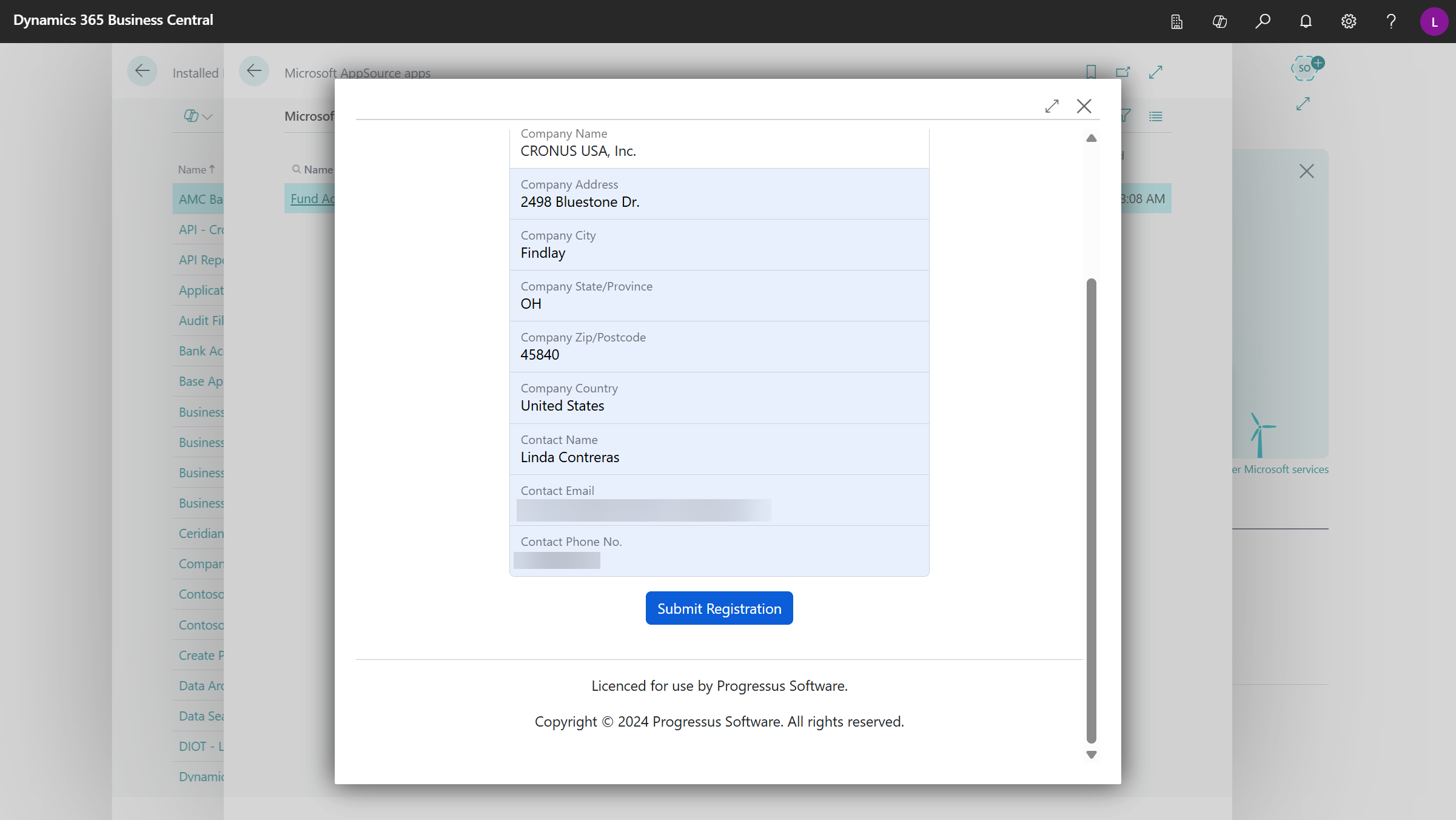Image resolution: width=1456 pixels, height=820 pixels.
Task: Close the registration dialog
Action: tap(1084, 106)
